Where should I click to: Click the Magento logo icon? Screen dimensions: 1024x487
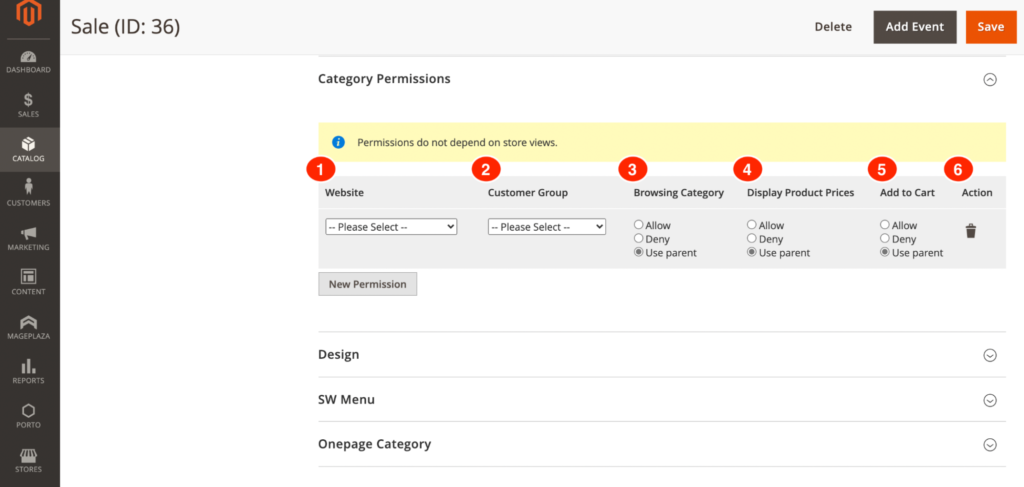pos(29,14)
